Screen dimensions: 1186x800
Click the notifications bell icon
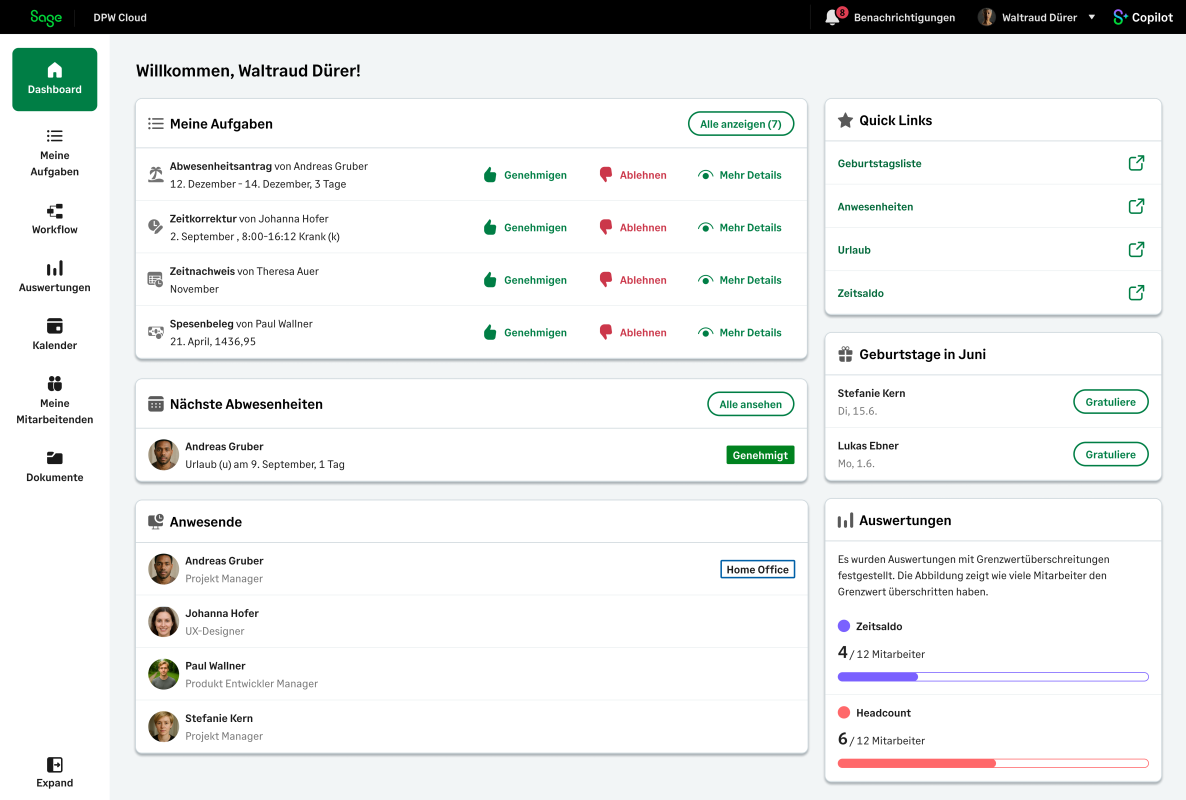pos(832,17)
